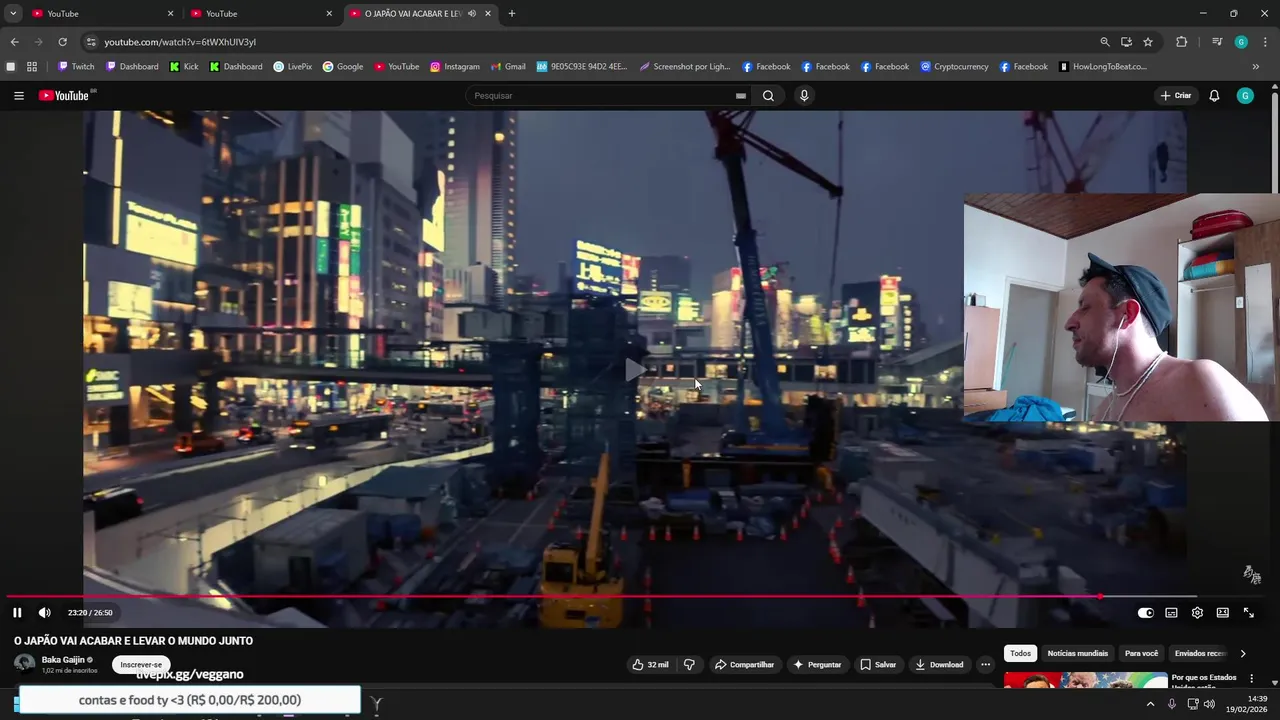The height and width of the screenshot is (720, 1280).
Task: Mute the video using the speaker icon
Action: [x=45, y=612]
